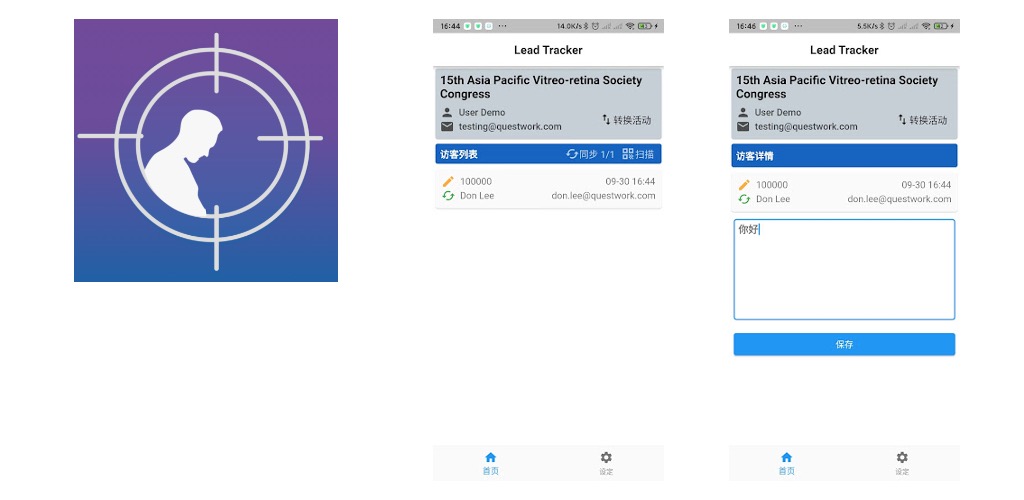Click battery icon in left phone status bar
The width and height of the screenshot is (1024, 500).
click(645, 26)
